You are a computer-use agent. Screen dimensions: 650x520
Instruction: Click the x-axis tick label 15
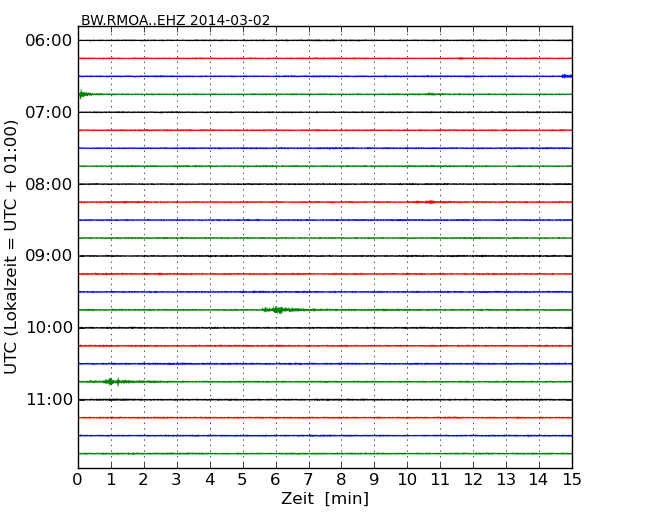click(572, 480)
